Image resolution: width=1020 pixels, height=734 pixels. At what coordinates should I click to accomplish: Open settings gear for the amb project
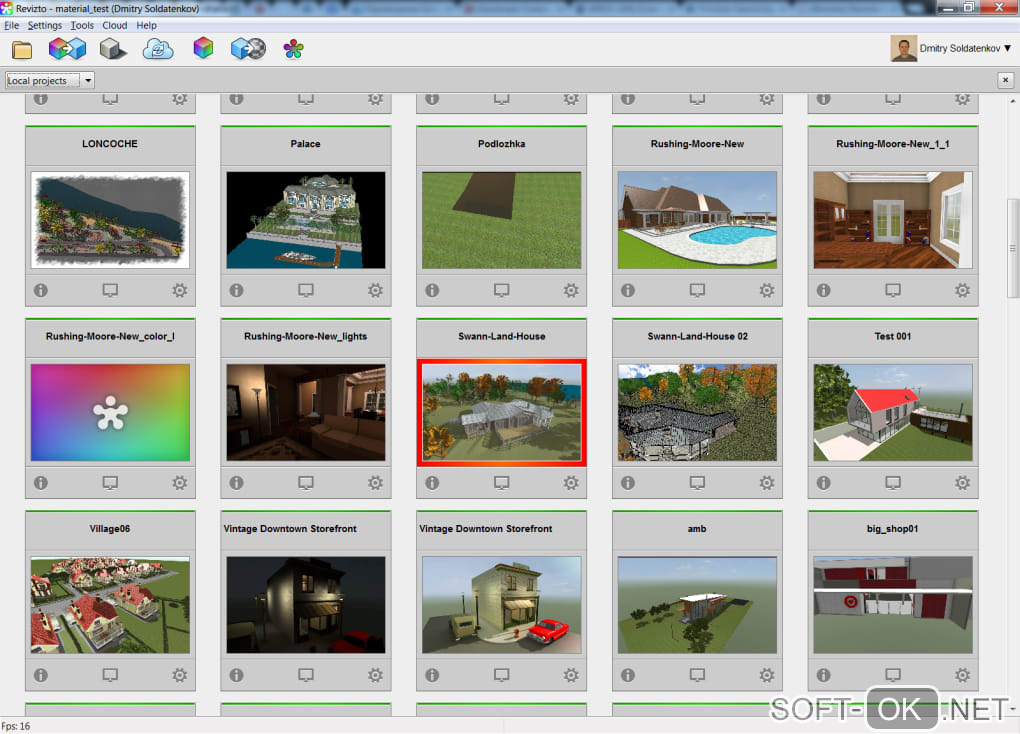(767, 675)
